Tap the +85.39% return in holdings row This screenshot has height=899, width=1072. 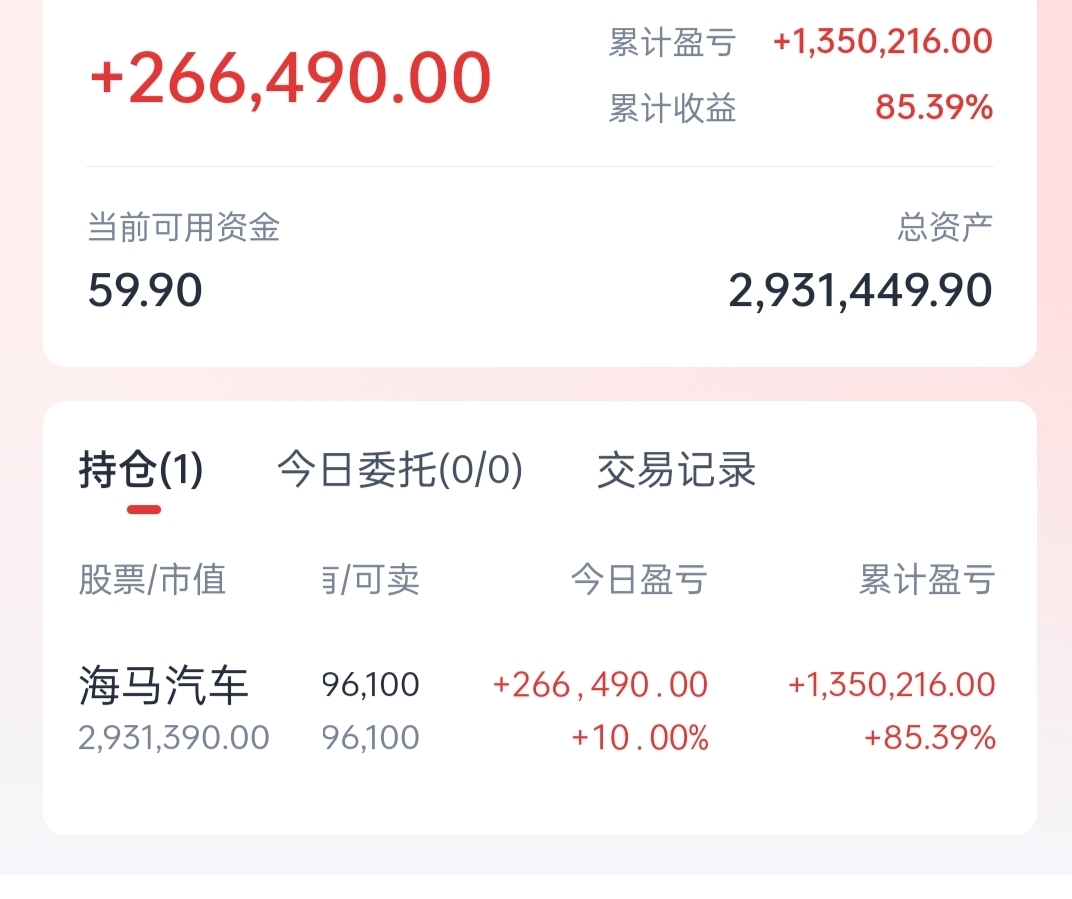[930, 738]
